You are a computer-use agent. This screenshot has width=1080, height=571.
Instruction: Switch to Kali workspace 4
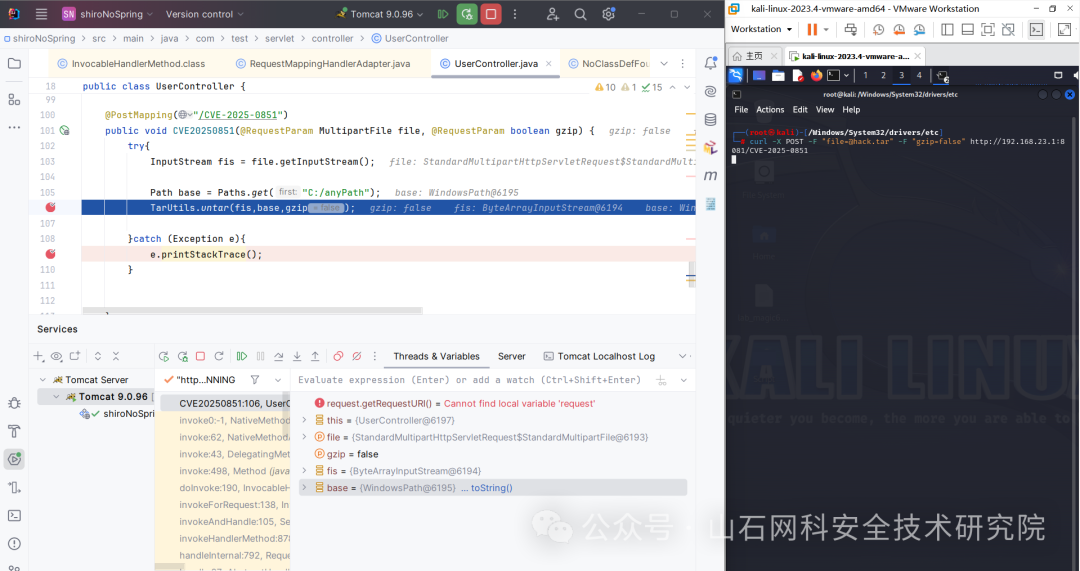(x=919, y=75)
